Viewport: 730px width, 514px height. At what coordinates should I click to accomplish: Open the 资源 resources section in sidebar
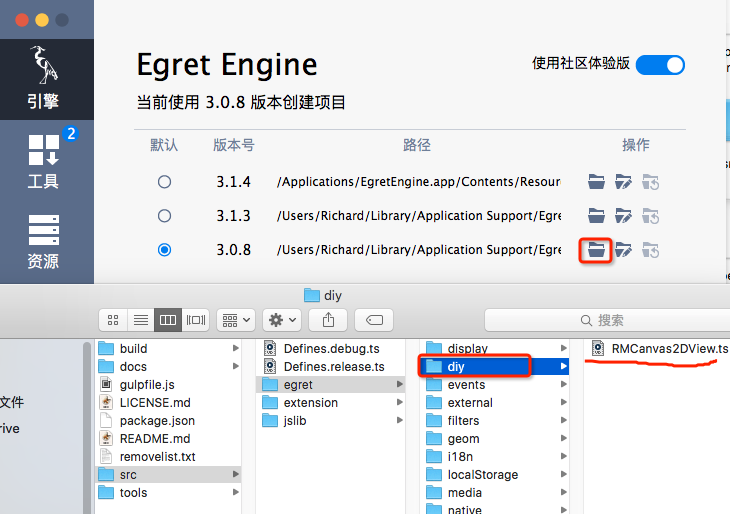point(43,241)
